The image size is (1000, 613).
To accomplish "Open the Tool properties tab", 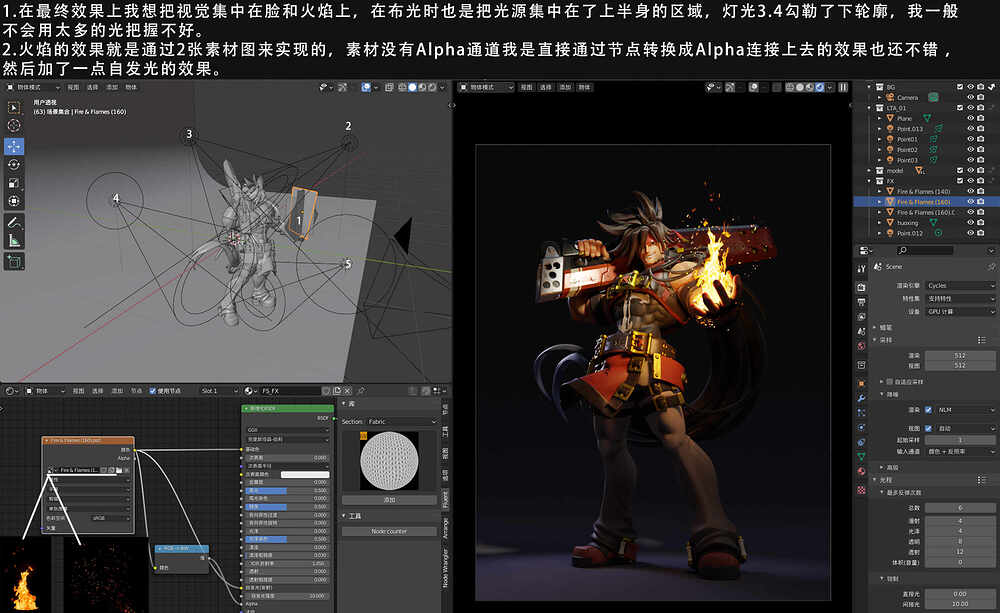I will pyautogui.click(x=862, y=269).
